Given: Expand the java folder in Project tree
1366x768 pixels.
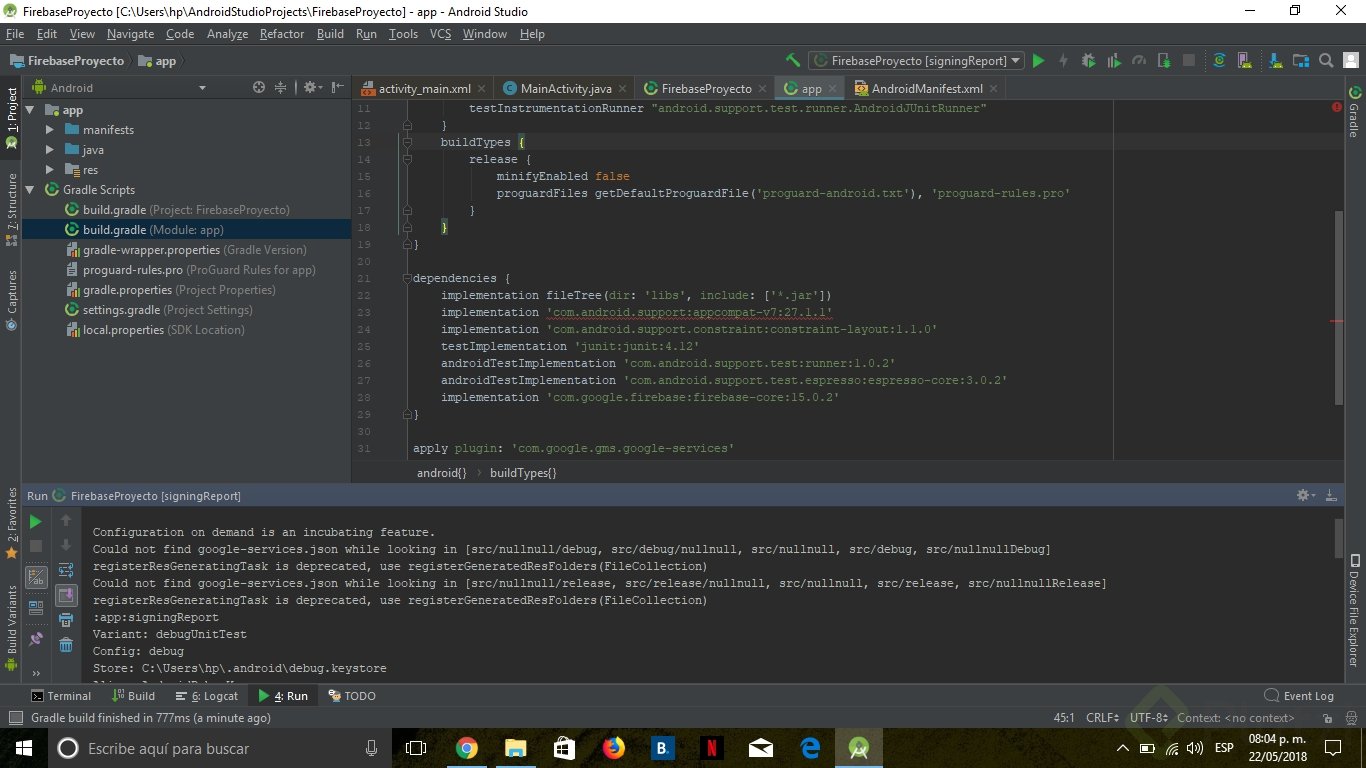Looking at the screenshot, I should (x=49, y=149).
